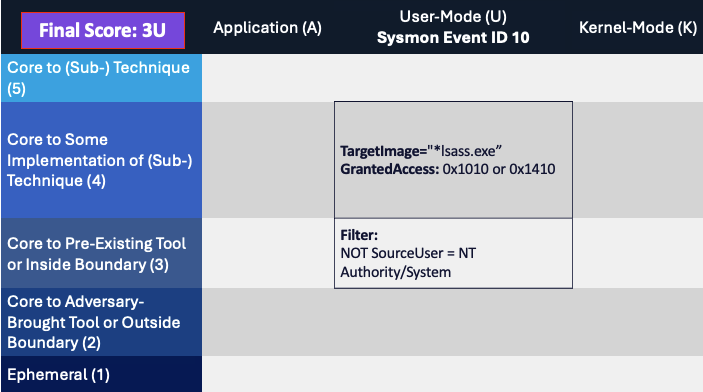Click empty Kernel-Mode cell in level 3 row
703x392 pixels.
(x=638, y=253)
